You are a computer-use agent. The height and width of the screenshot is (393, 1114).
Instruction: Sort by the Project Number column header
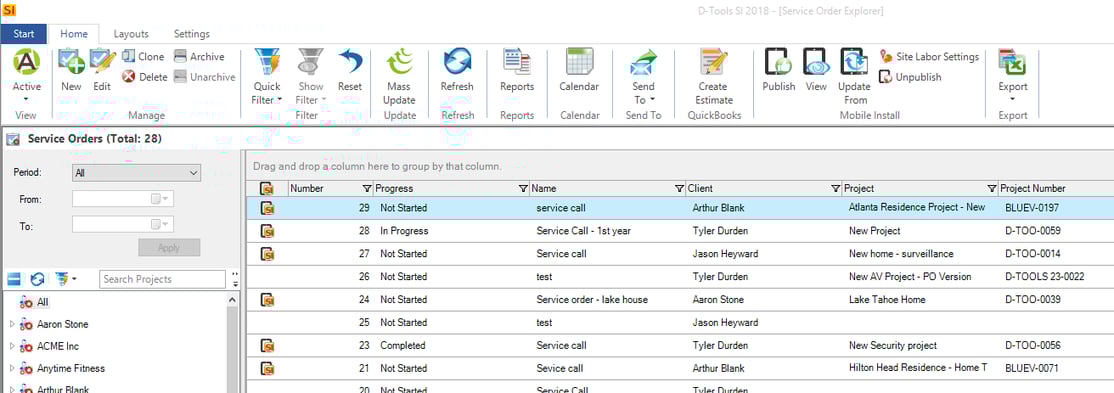1033,188
